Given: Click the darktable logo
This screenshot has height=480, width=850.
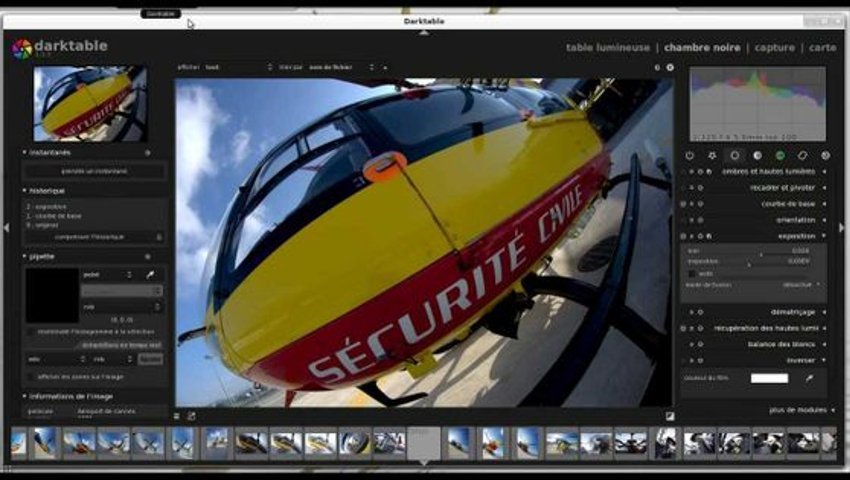Looking at the screenshot, I should pyautogui.click(x=22, y=49).
